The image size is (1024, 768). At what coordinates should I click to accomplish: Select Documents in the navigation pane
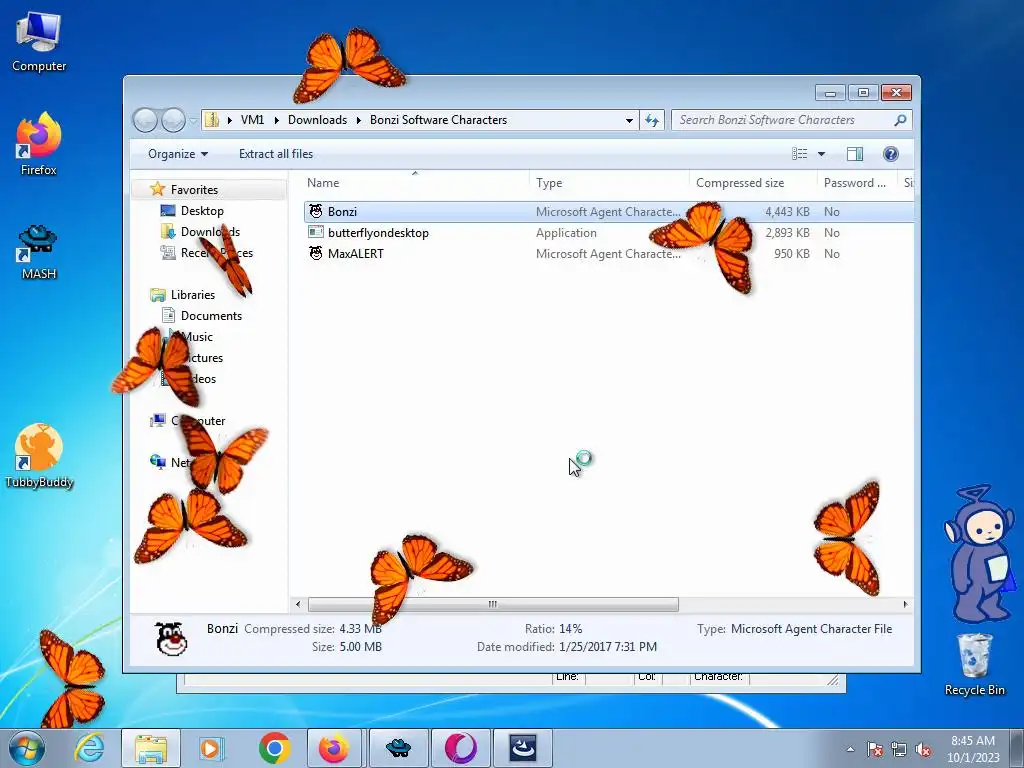pyautogui.click(x=211, y=315)
